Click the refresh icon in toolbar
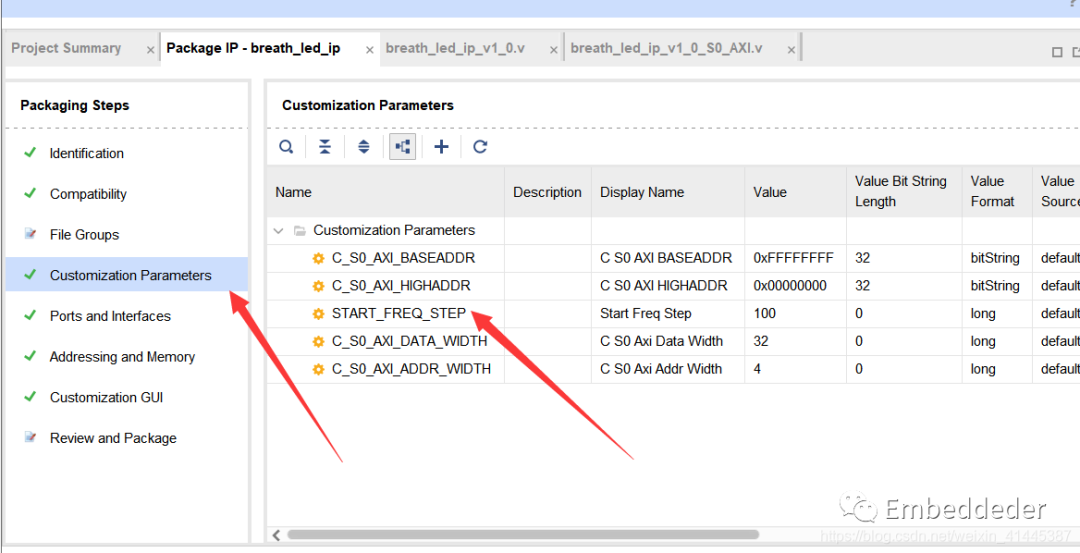Image resolution: width=1080 pixels, height=553 pixels. (x=480, y=147)
